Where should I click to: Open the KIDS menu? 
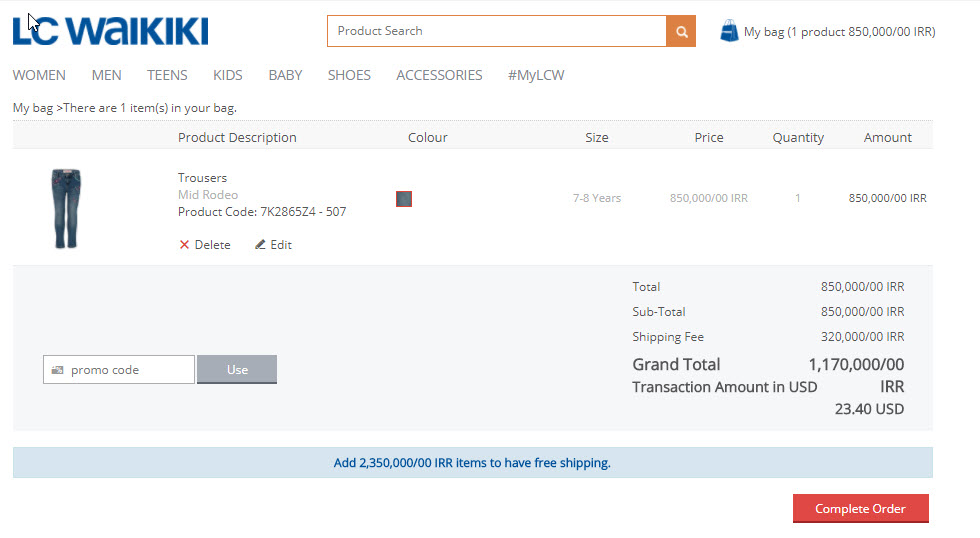click(228, 76)
